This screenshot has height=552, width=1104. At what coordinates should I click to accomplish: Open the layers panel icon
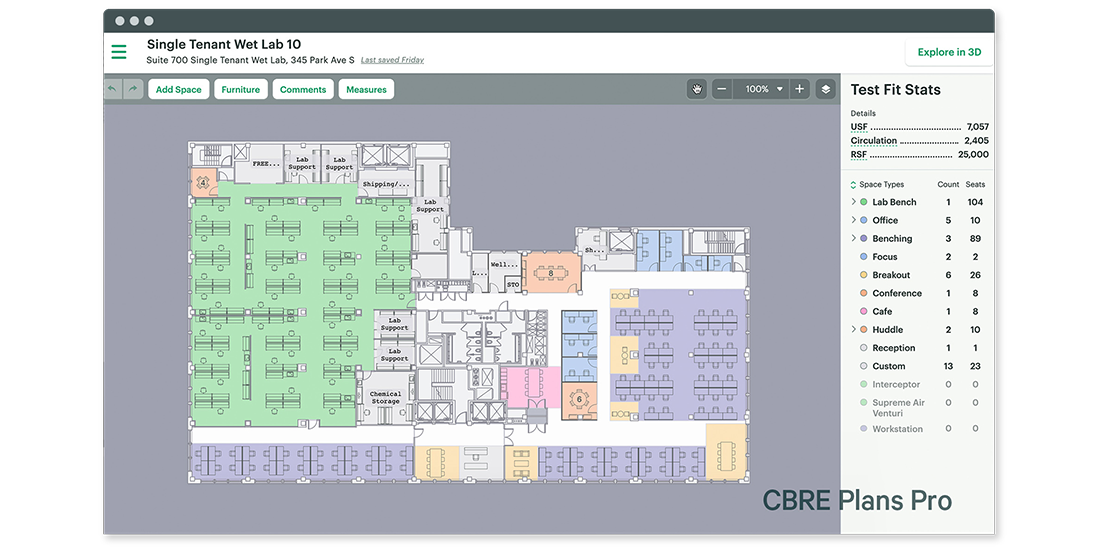[x=825, y=89]
